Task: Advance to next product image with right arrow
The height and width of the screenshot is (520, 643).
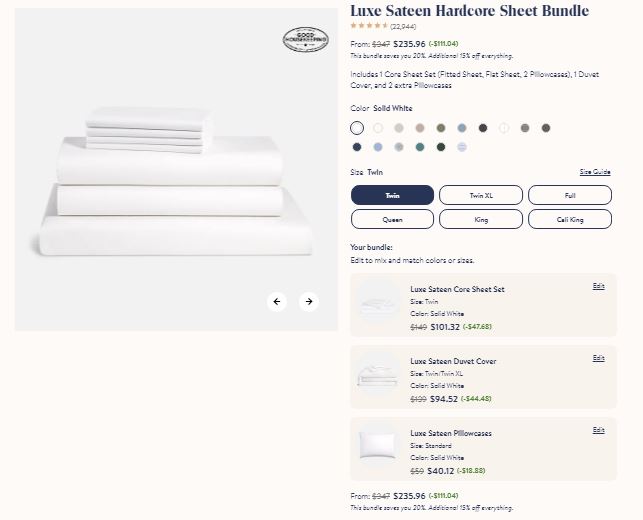Action: click(309, 301)
